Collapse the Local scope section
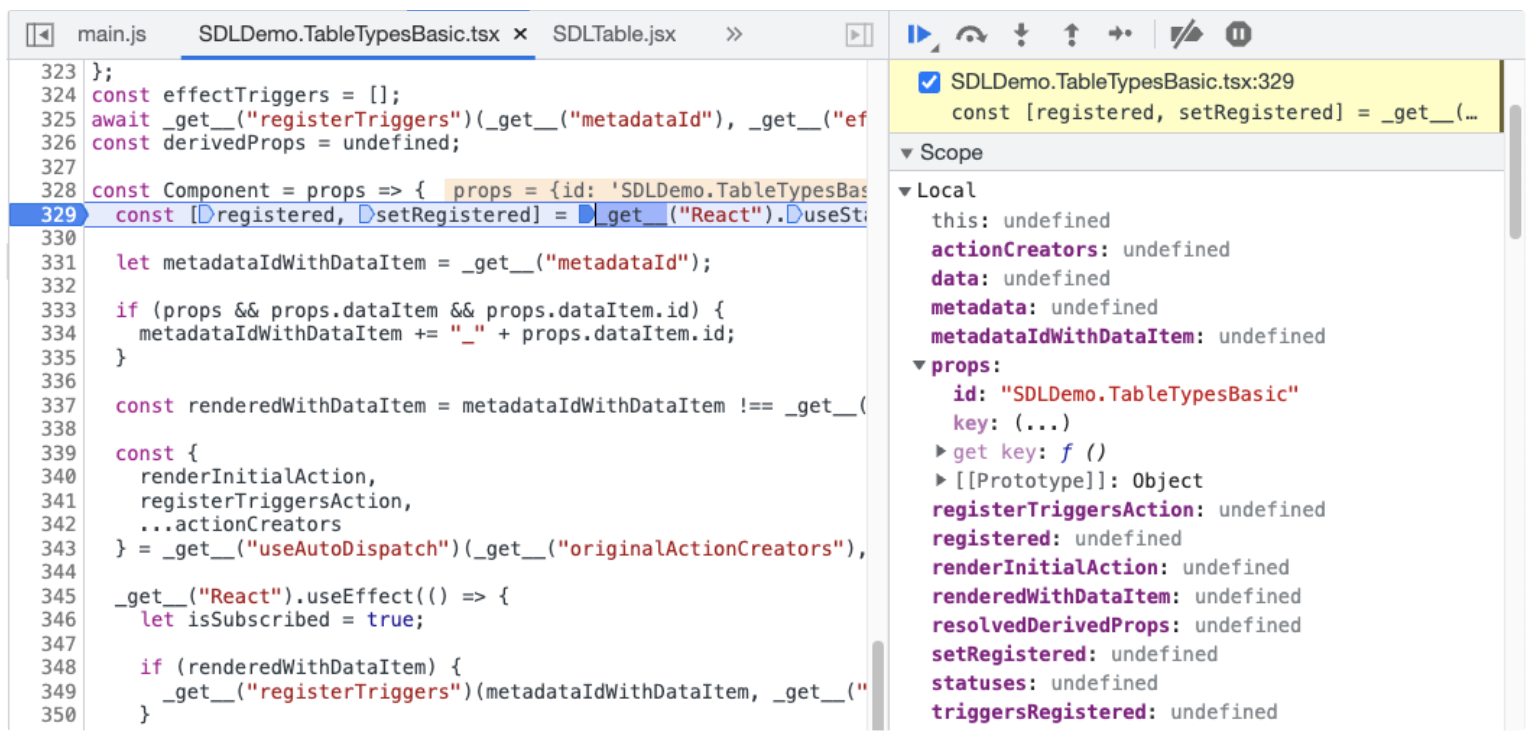This screenshot has width=1532, height=746. pos(905,190)
